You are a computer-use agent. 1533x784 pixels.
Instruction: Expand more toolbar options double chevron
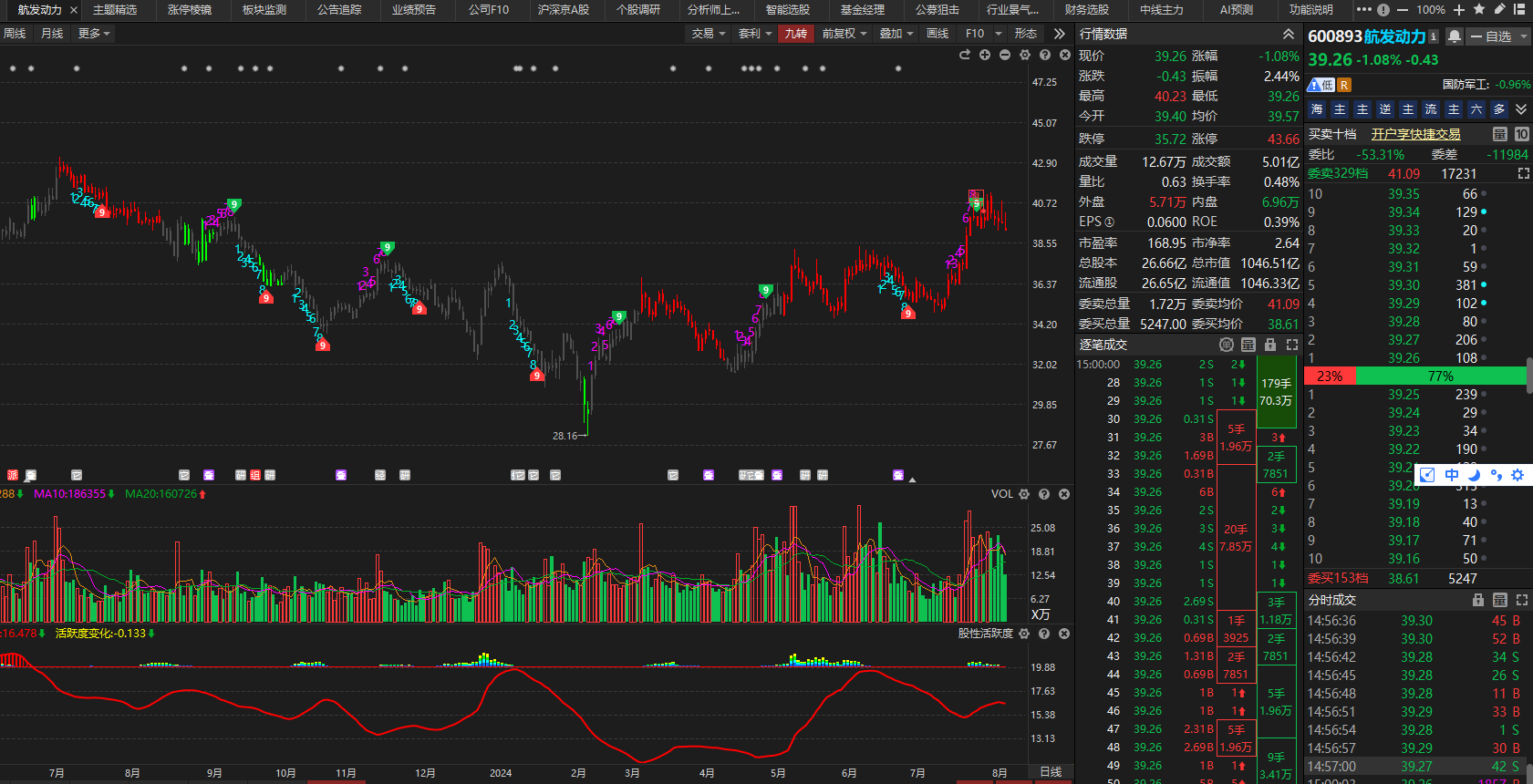pos(1059,34)
